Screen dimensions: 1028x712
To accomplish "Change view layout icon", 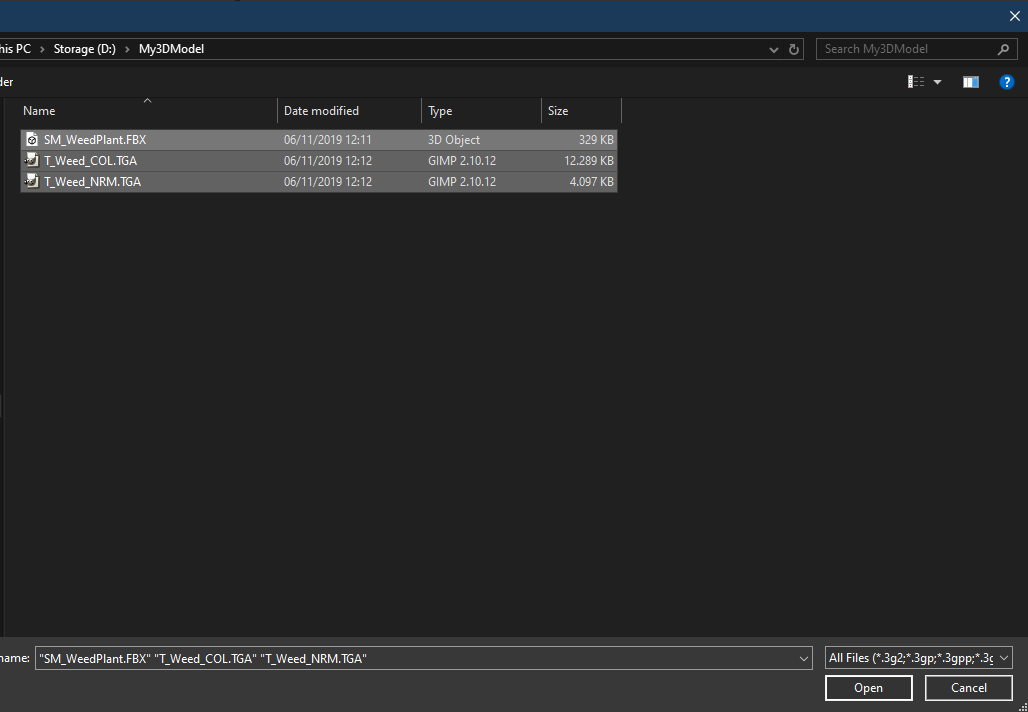I will (916, 82).
